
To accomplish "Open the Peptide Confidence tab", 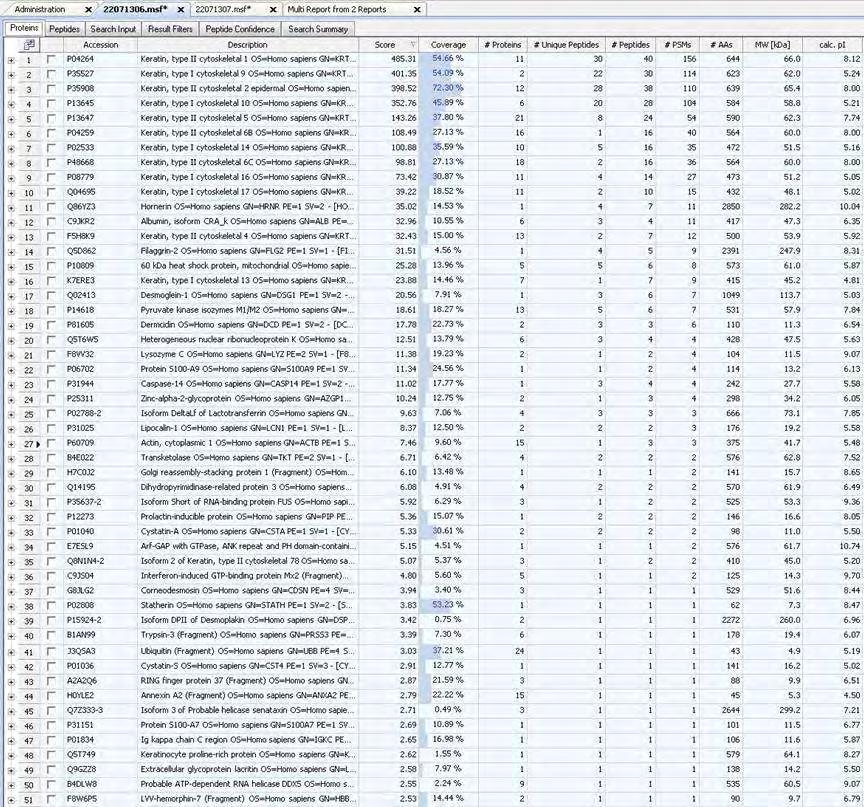I will pos(240,29).
